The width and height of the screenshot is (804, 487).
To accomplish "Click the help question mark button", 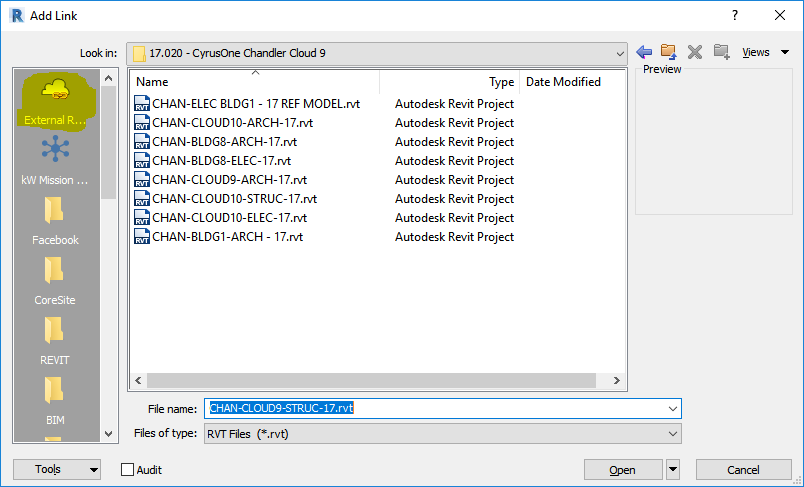I will click(x=735, y=15).
